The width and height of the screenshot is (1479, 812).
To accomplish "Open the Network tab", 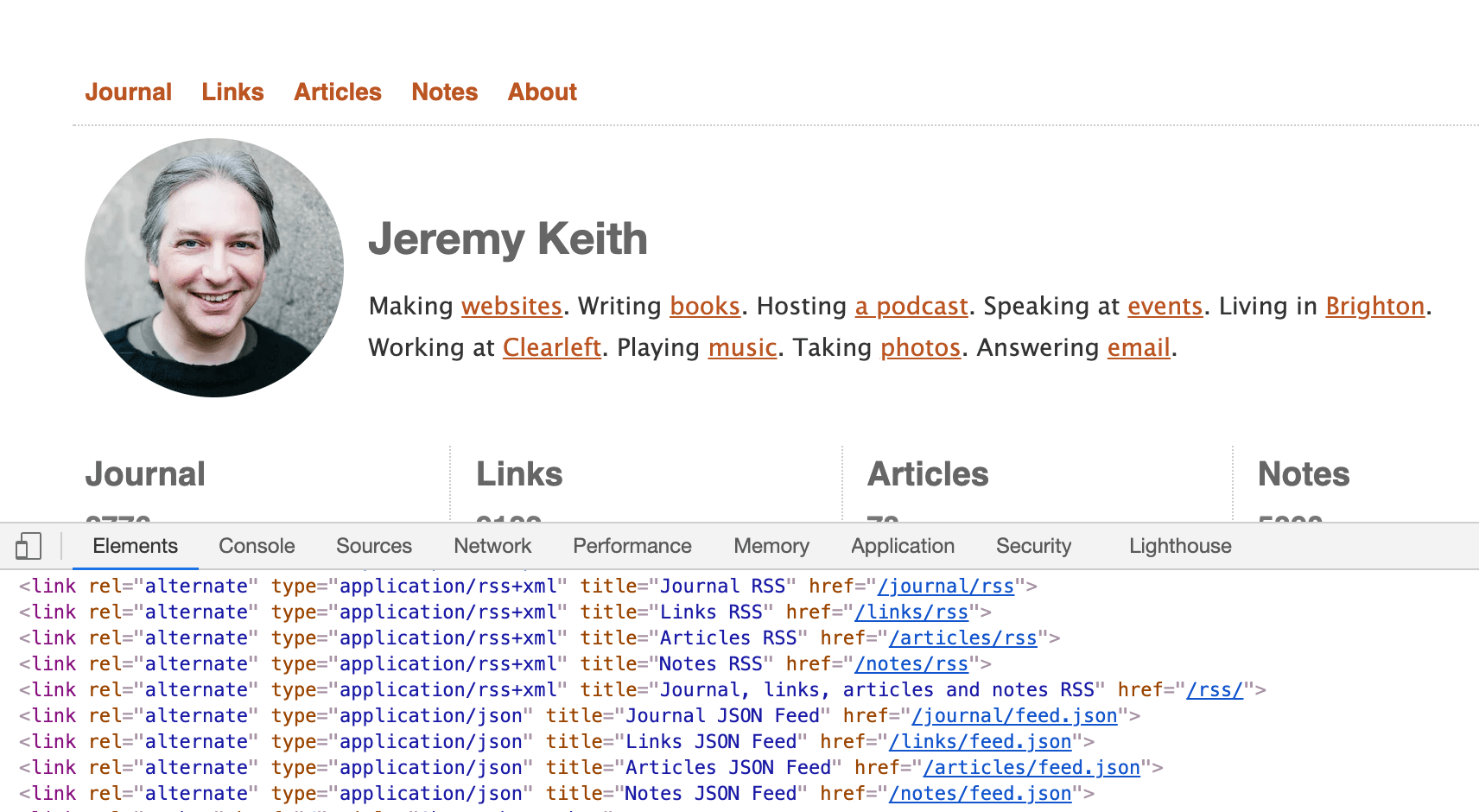I will tap(492, 546).
